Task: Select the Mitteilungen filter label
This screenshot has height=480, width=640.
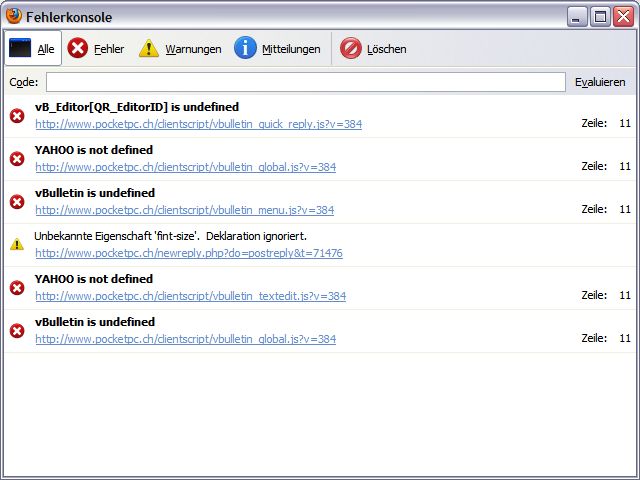Action: pyautogui.click(x=291, y=49)
